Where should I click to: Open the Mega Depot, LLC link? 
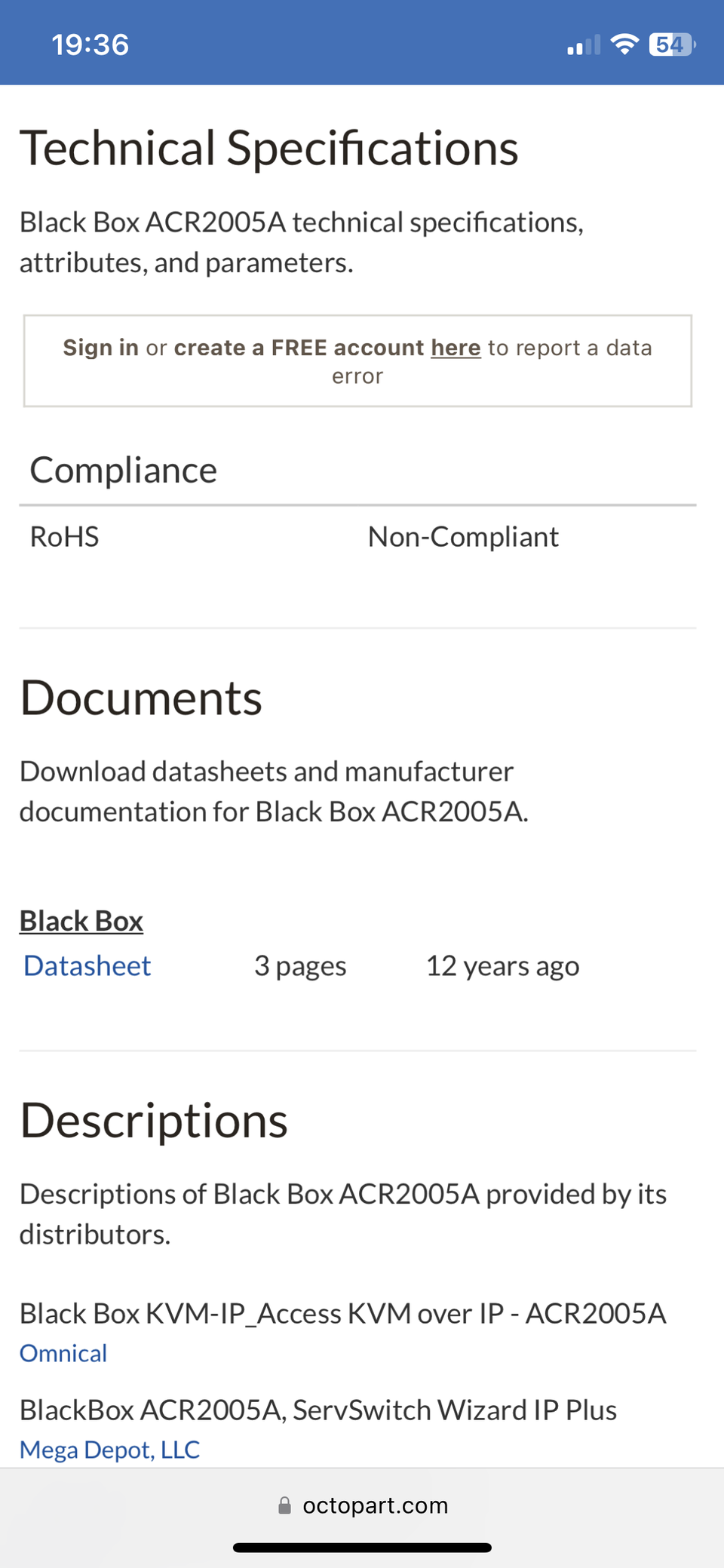click(x=110, y=1450)
